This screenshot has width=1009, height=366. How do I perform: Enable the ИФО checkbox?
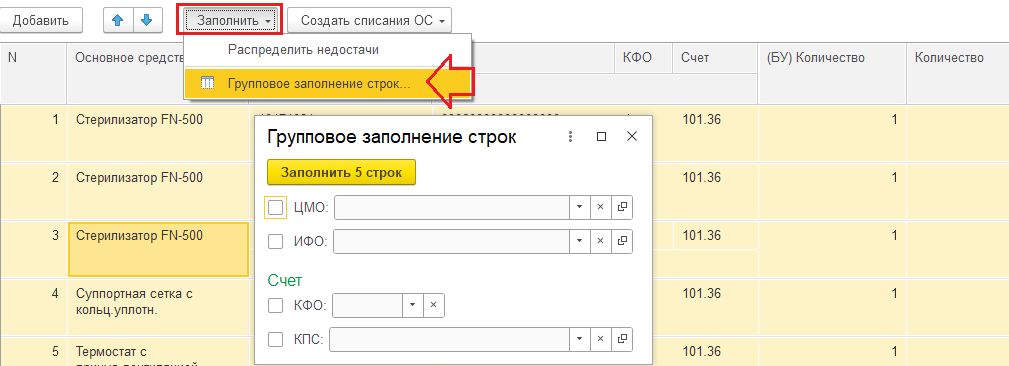click(x=275, y=241)
